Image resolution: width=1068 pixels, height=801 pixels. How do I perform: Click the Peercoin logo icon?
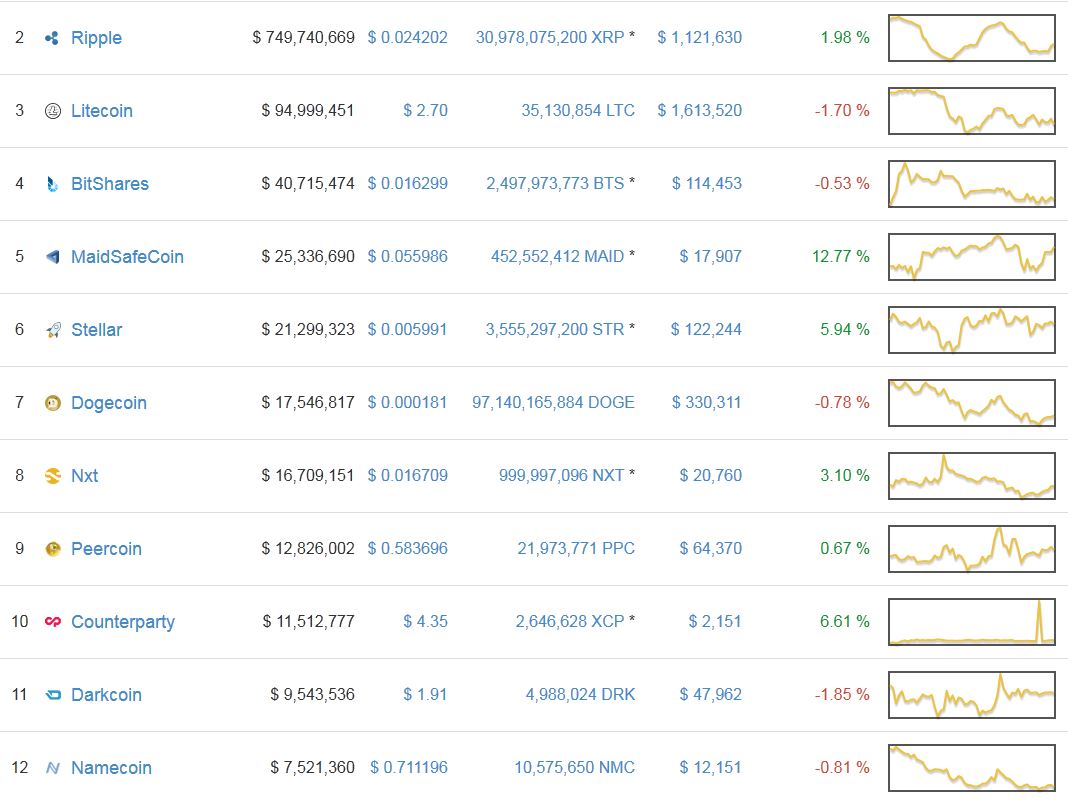[x=52, y=549]
